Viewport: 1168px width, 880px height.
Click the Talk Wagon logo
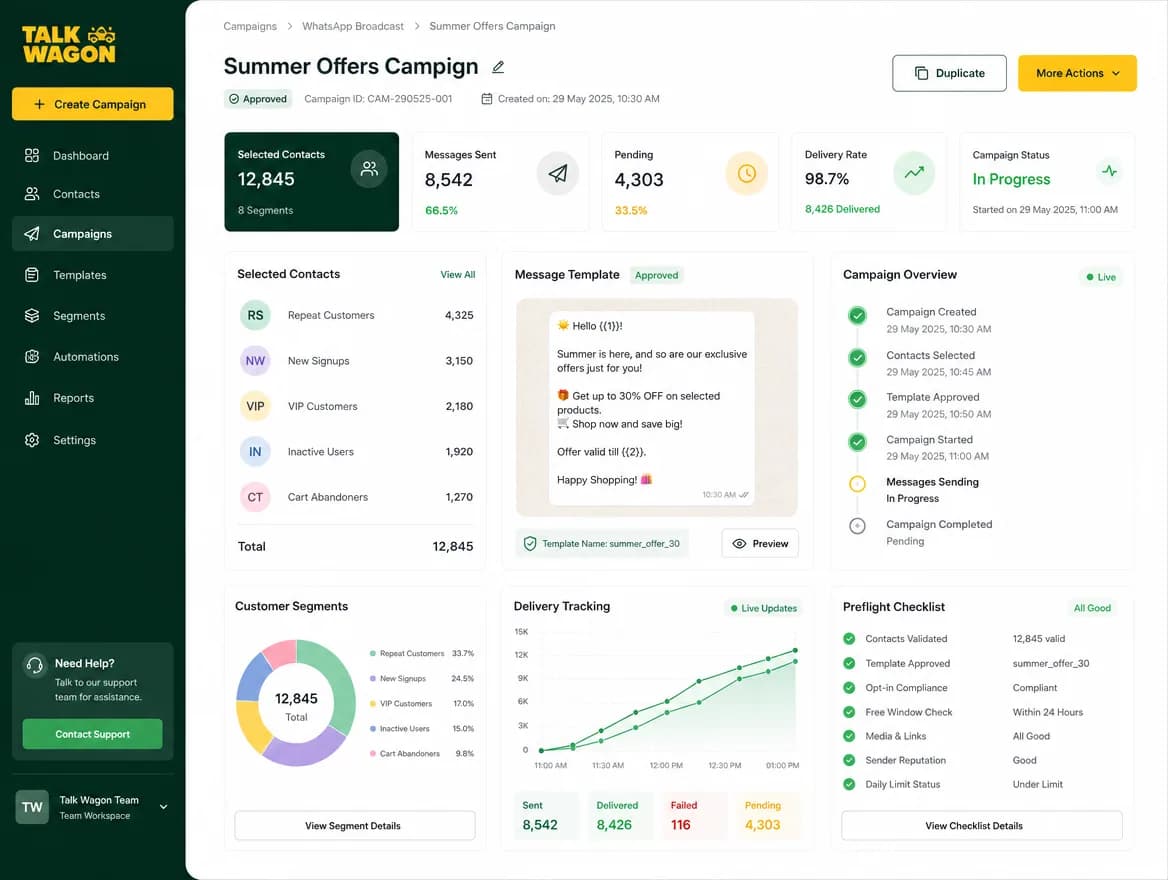click(69, 44)
